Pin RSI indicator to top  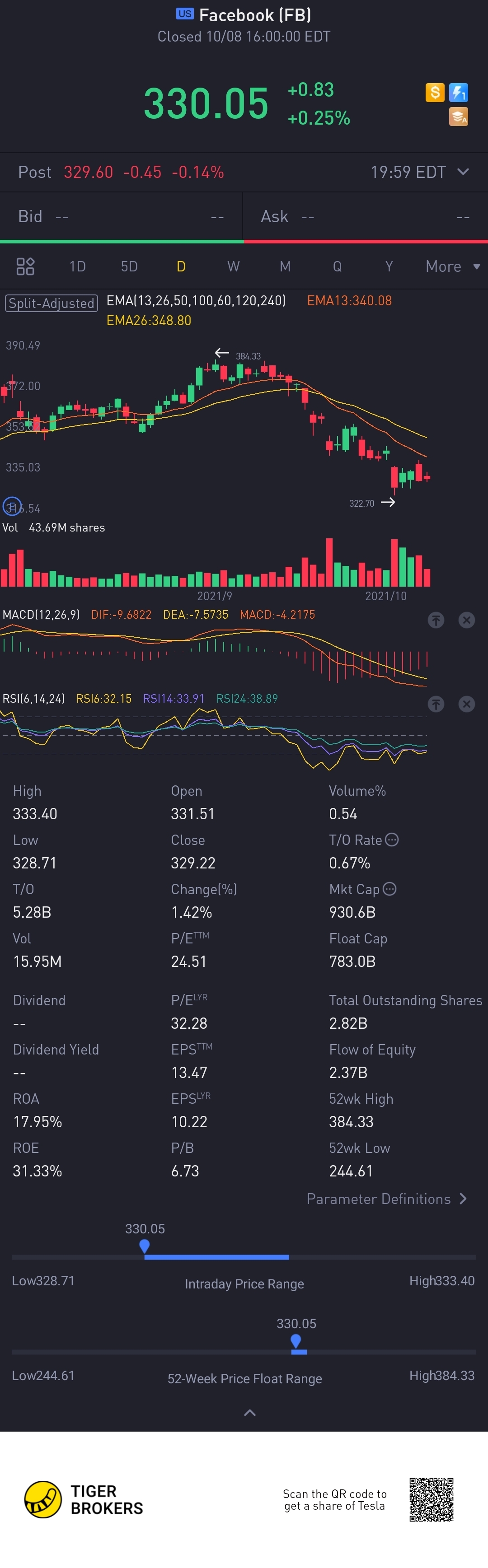(x=436, y=704)
